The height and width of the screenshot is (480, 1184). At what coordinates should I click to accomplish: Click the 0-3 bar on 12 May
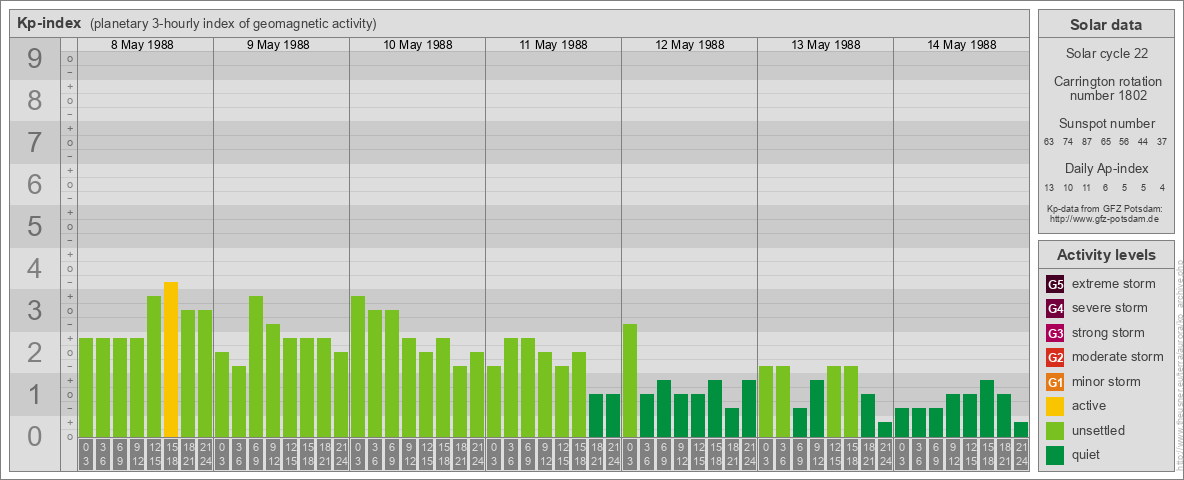point(630,380)
